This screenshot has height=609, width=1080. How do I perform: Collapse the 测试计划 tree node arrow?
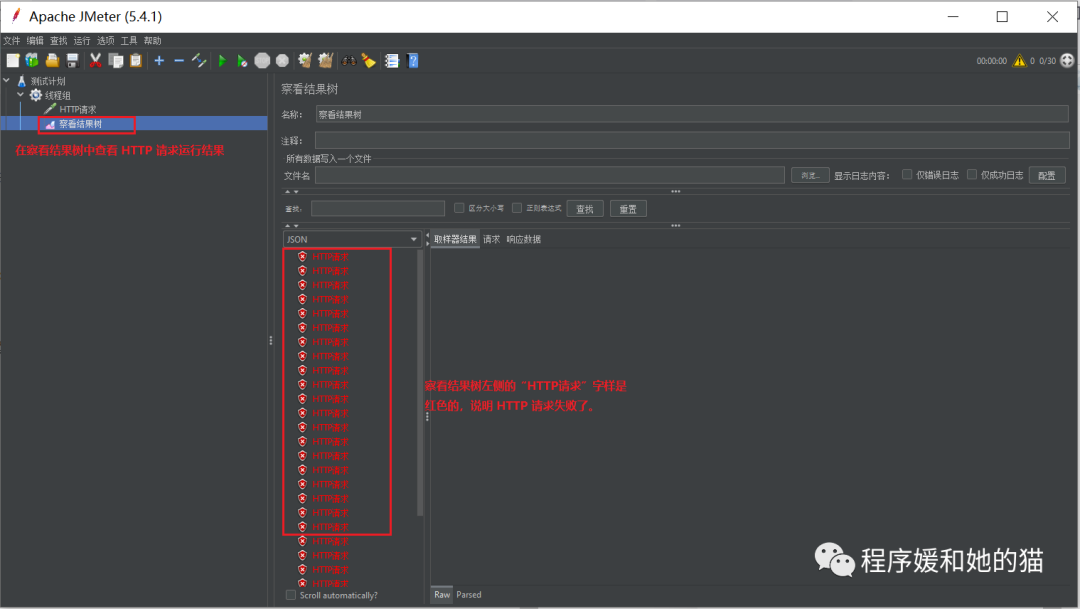[x=6, y=81]
